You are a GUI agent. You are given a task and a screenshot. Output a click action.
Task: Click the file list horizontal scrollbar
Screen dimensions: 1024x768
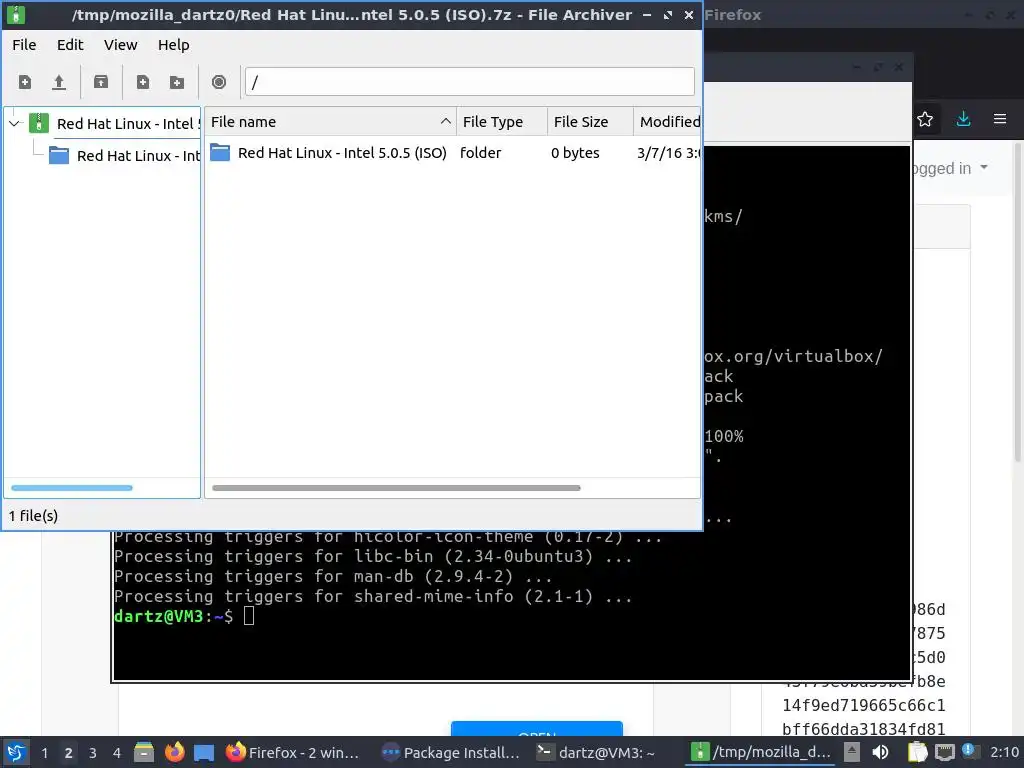(x=396, y=488)
